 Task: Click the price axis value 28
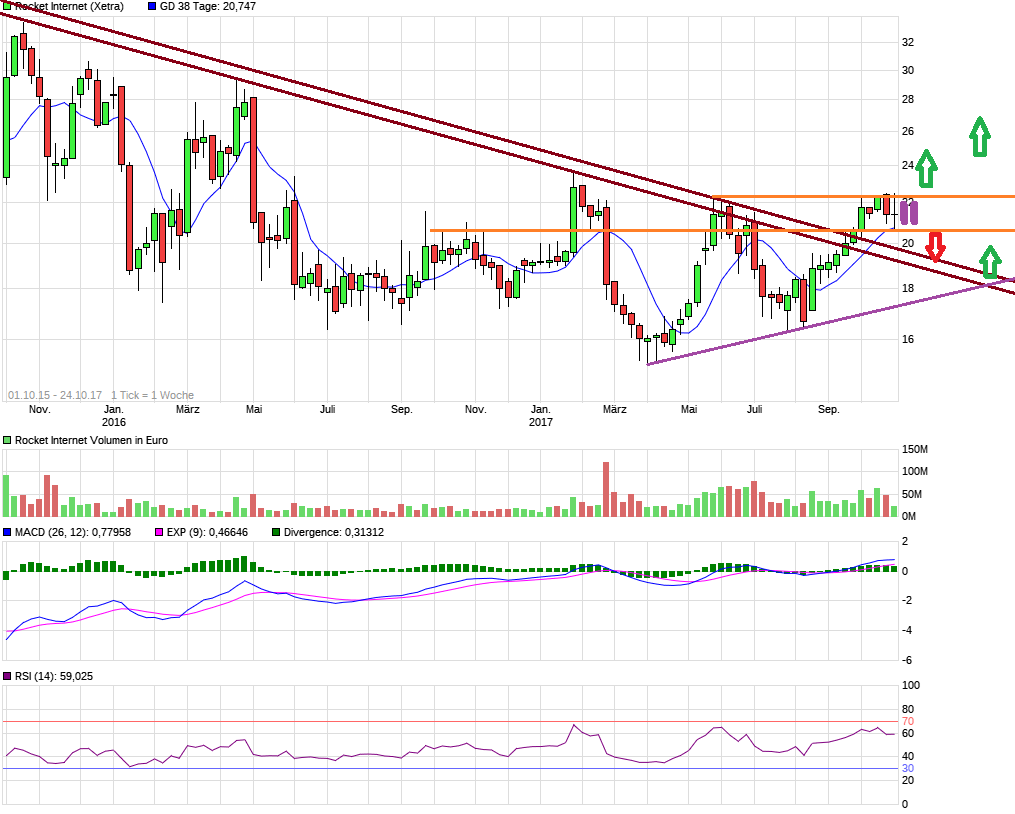pos(908,99)
